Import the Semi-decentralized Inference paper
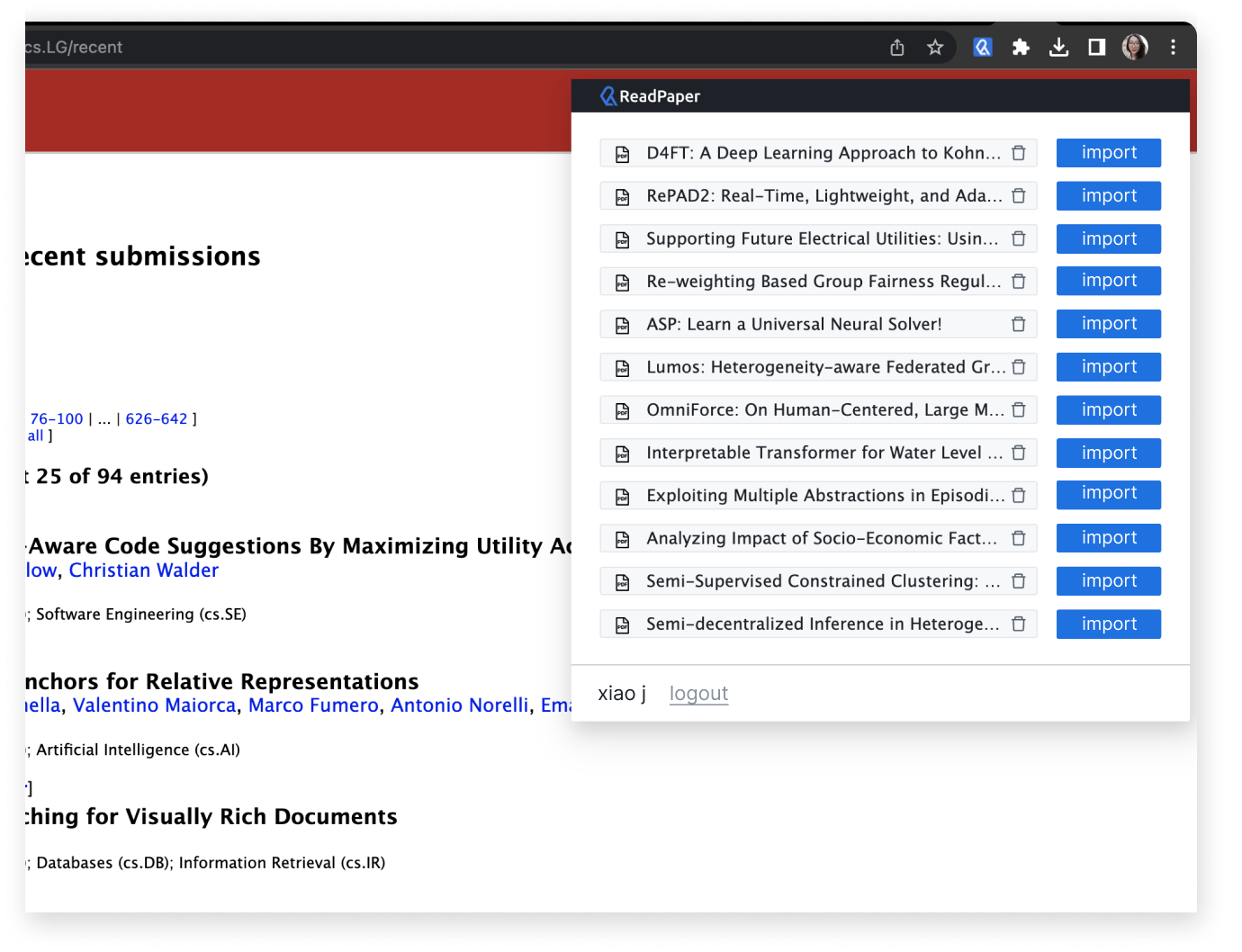The image size is (1242, 952). (1108, 624)
